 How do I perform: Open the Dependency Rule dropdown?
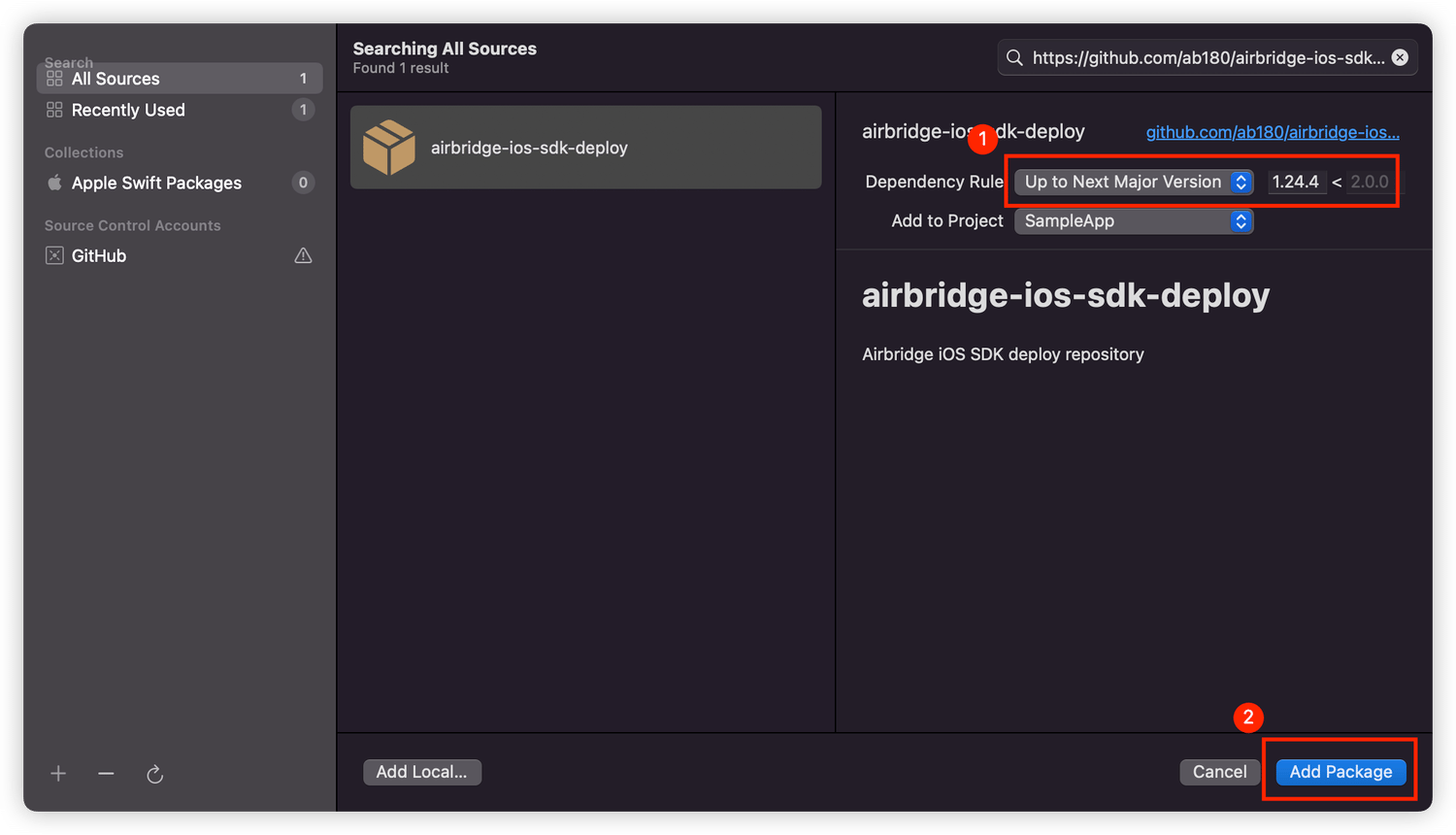1134,182
